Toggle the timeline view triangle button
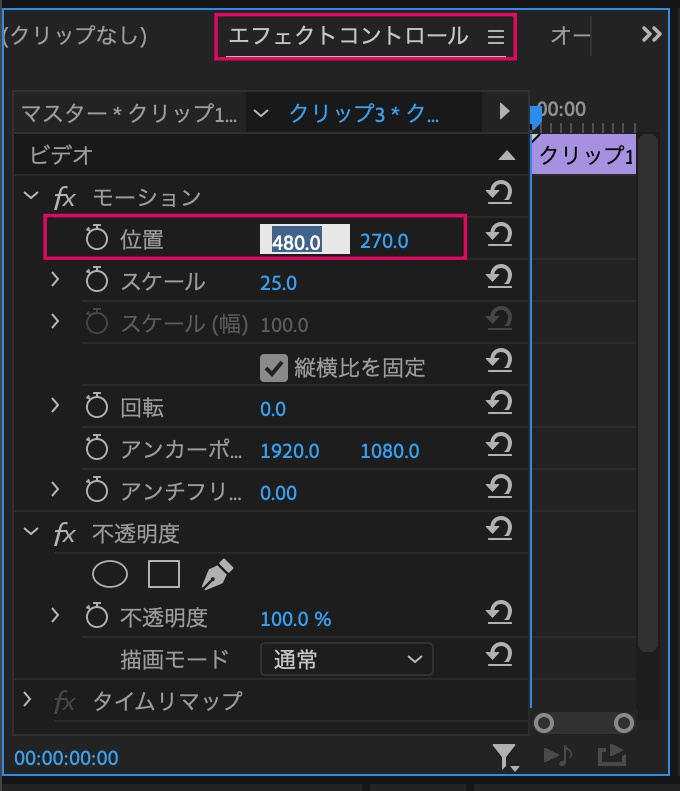Screen dimensions: 680x791 [504, 111]
